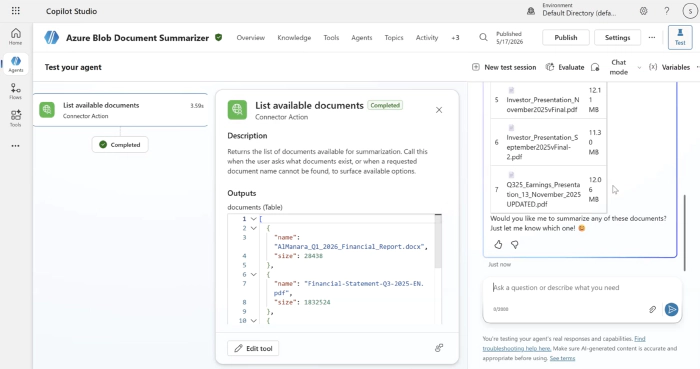700x369 pixels.
Task: Click the Completed status node
Action: click(120, 145)
